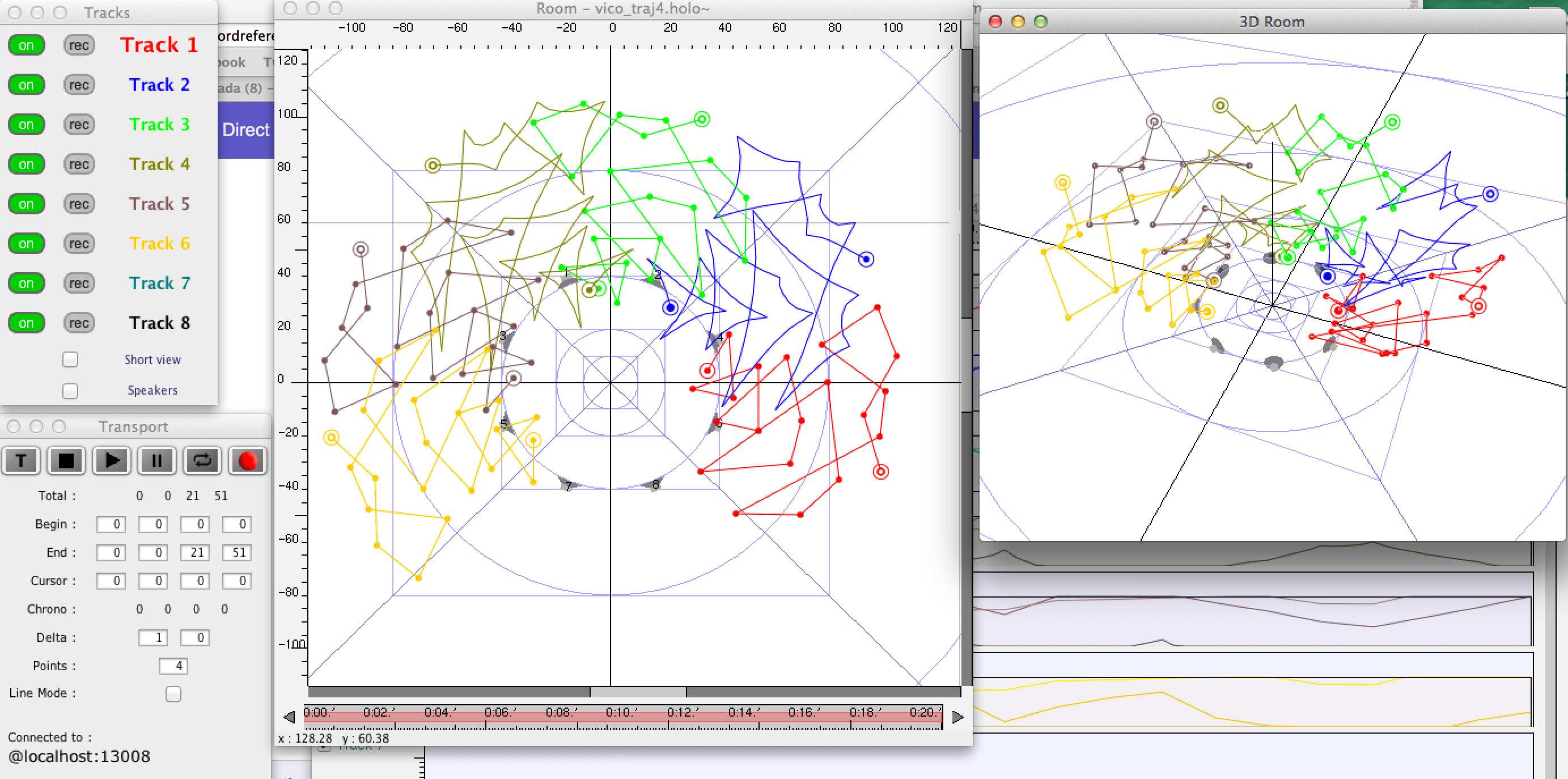Enable the Speakers checkbox
The image size is (1568, 779).
coord(71,391)
